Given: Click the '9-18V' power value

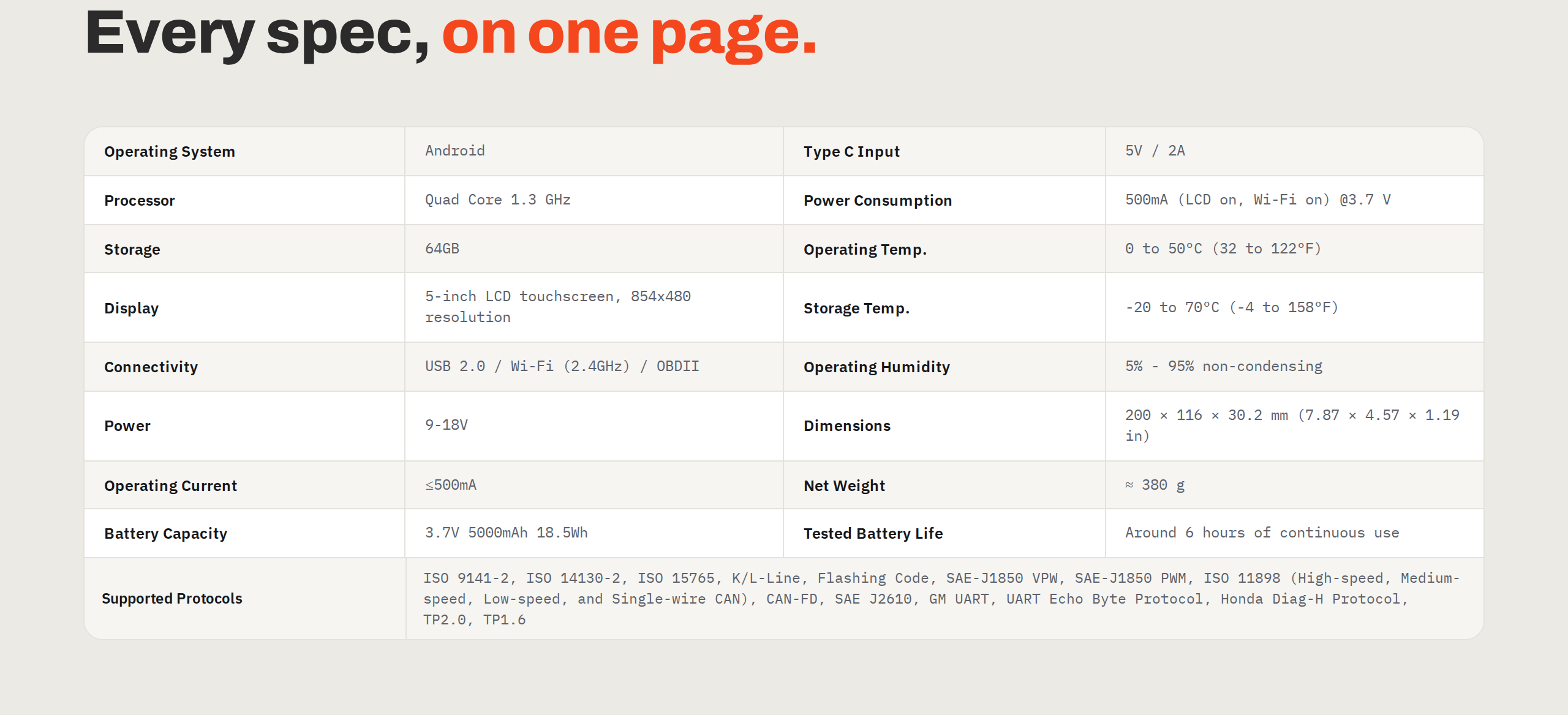Looking at the screenshot, I should point(447,425).
